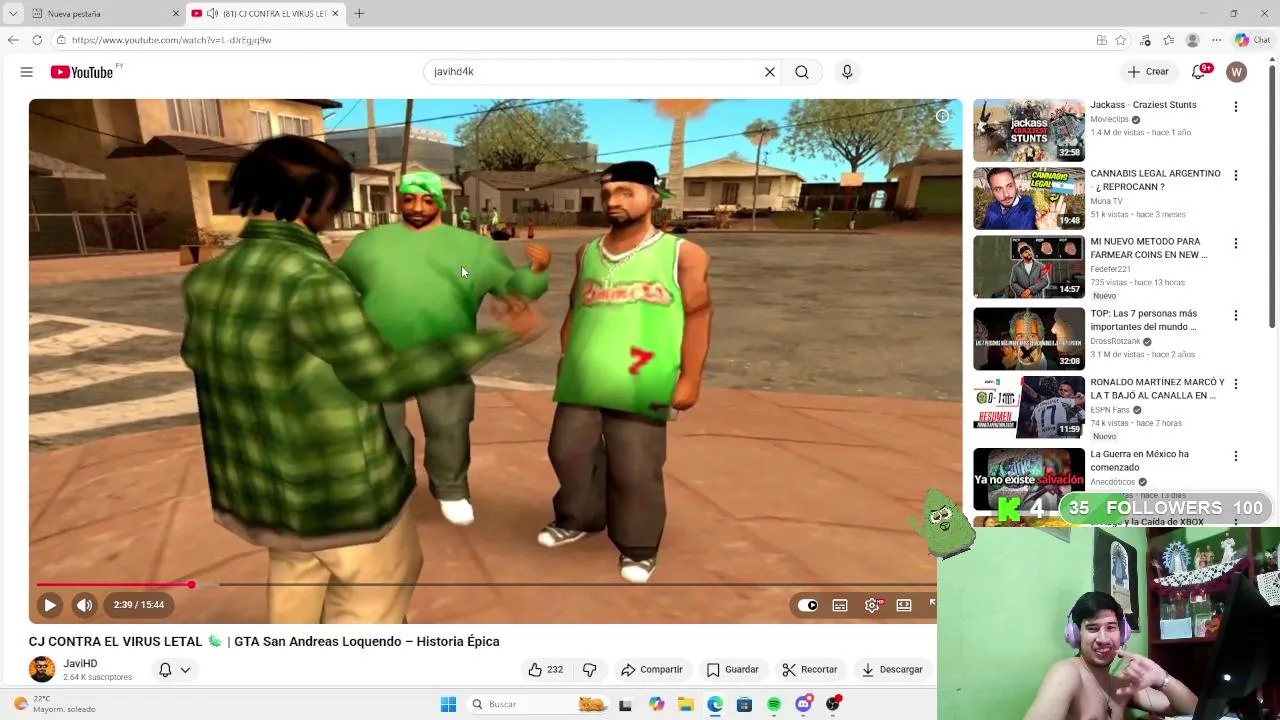Open the JaviHD channel avatar
Viewport: 1280px width, 720px height.
pyautogui.click(x=42, y=670)
